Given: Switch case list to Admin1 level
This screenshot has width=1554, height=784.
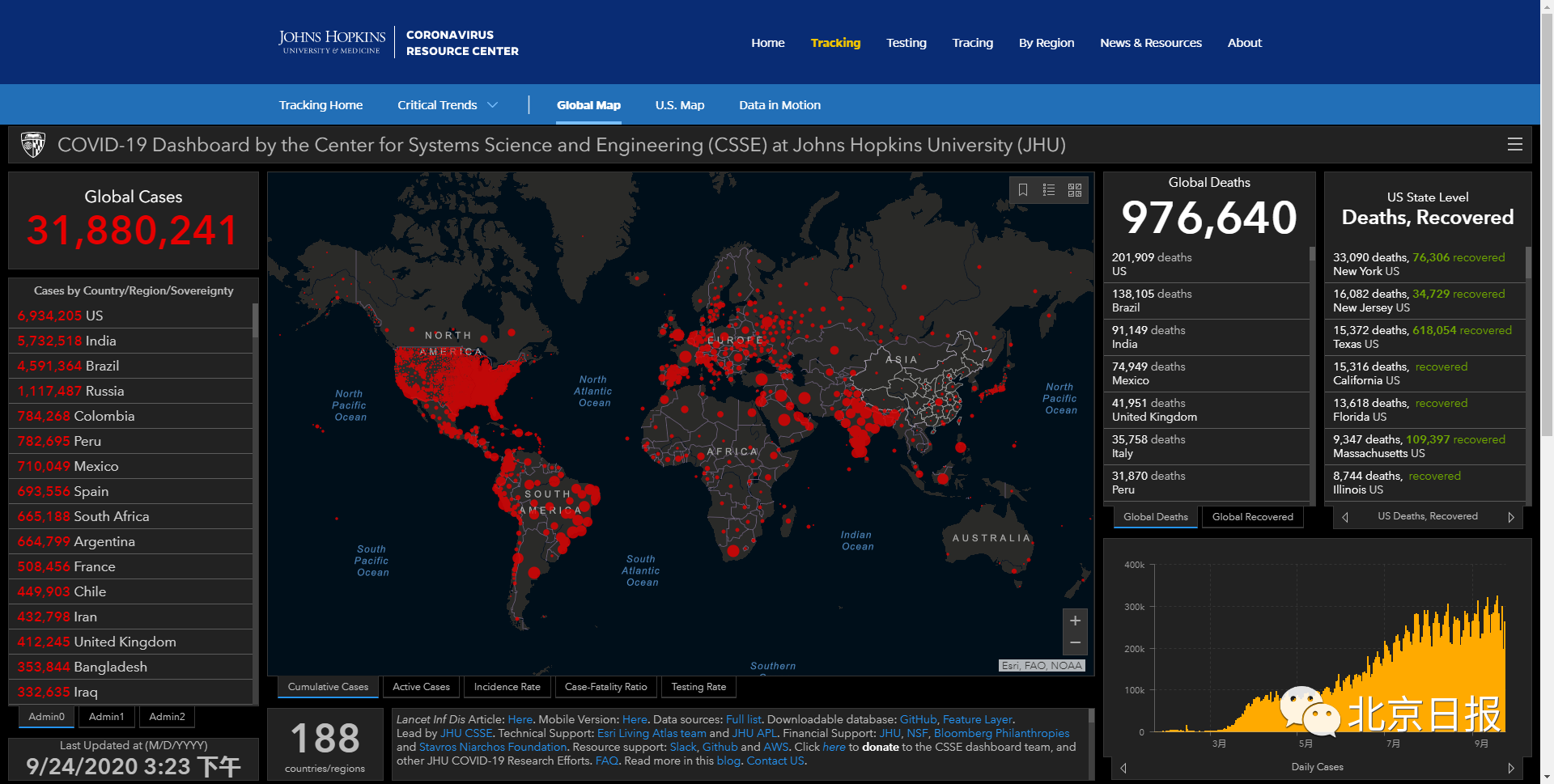Looking at the screenshot, I should (x=106, y=717).
